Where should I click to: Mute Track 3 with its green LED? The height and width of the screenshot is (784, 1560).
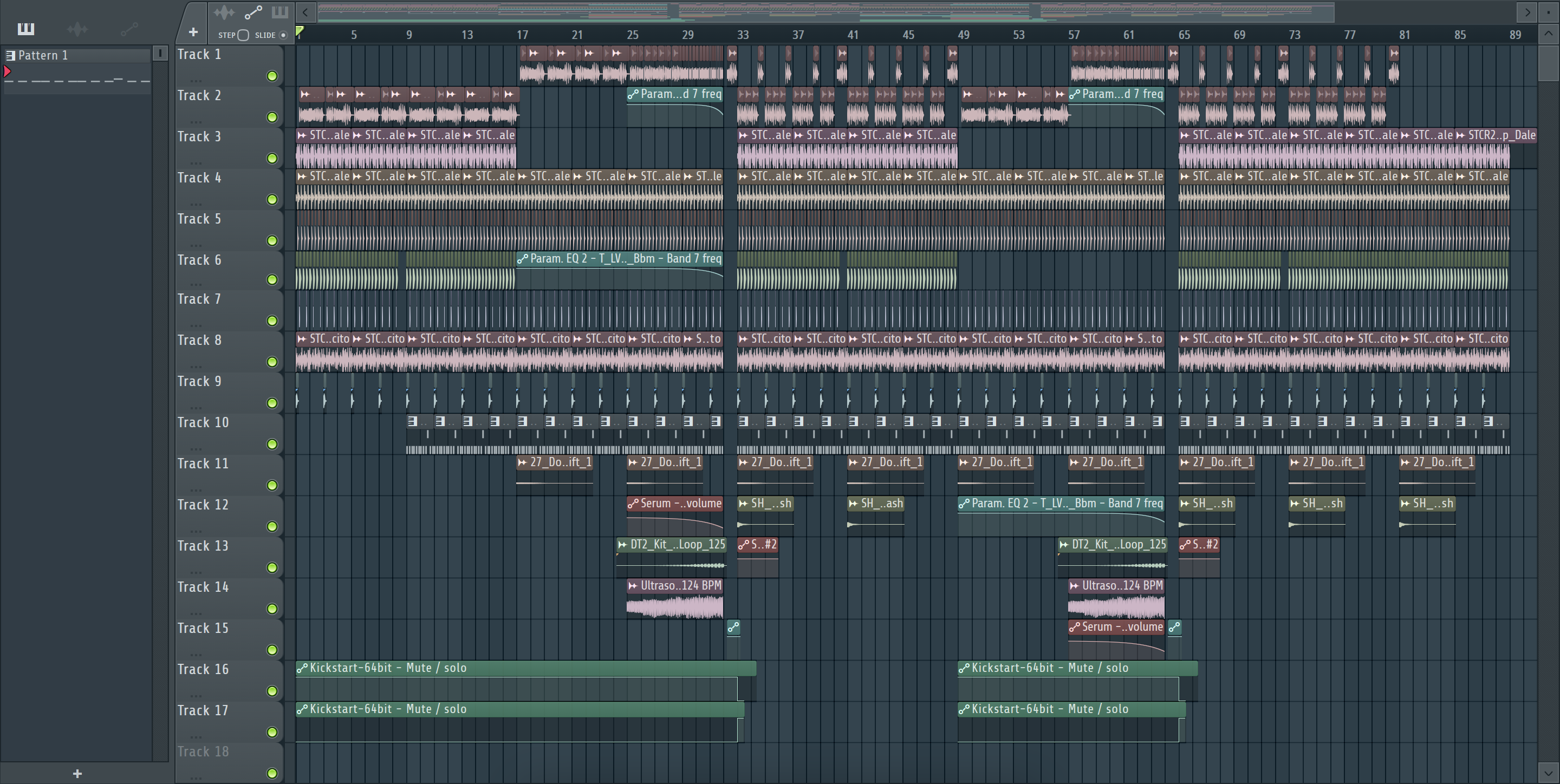pyautogui.click(x=272, y=159)
